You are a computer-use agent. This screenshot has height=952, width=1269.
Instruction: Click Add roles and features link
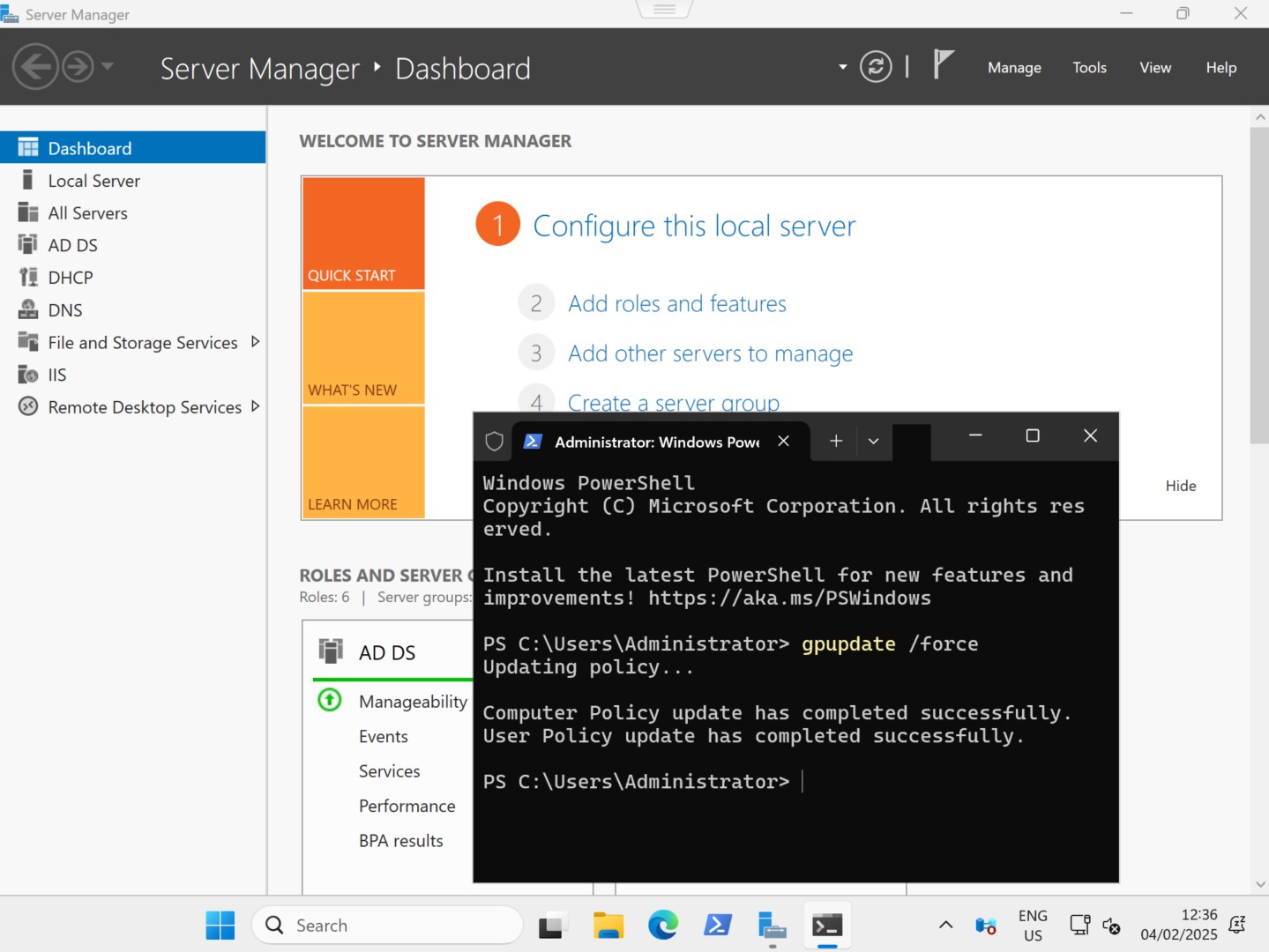click(x=677, y=304)
